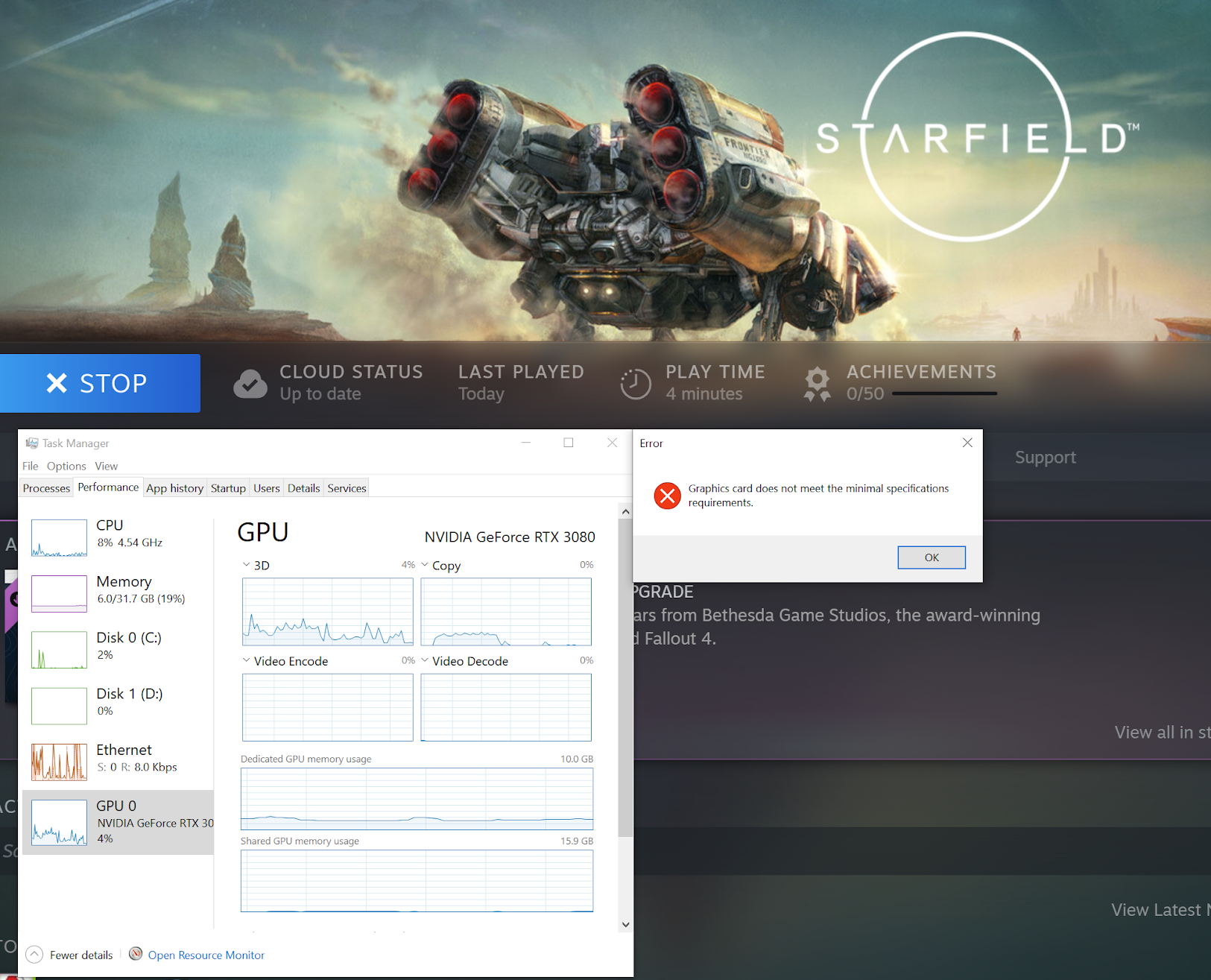This screenshot has width=1211, height=980.
Task: Click the red error X icon
Action: click(x=667, y=496)
